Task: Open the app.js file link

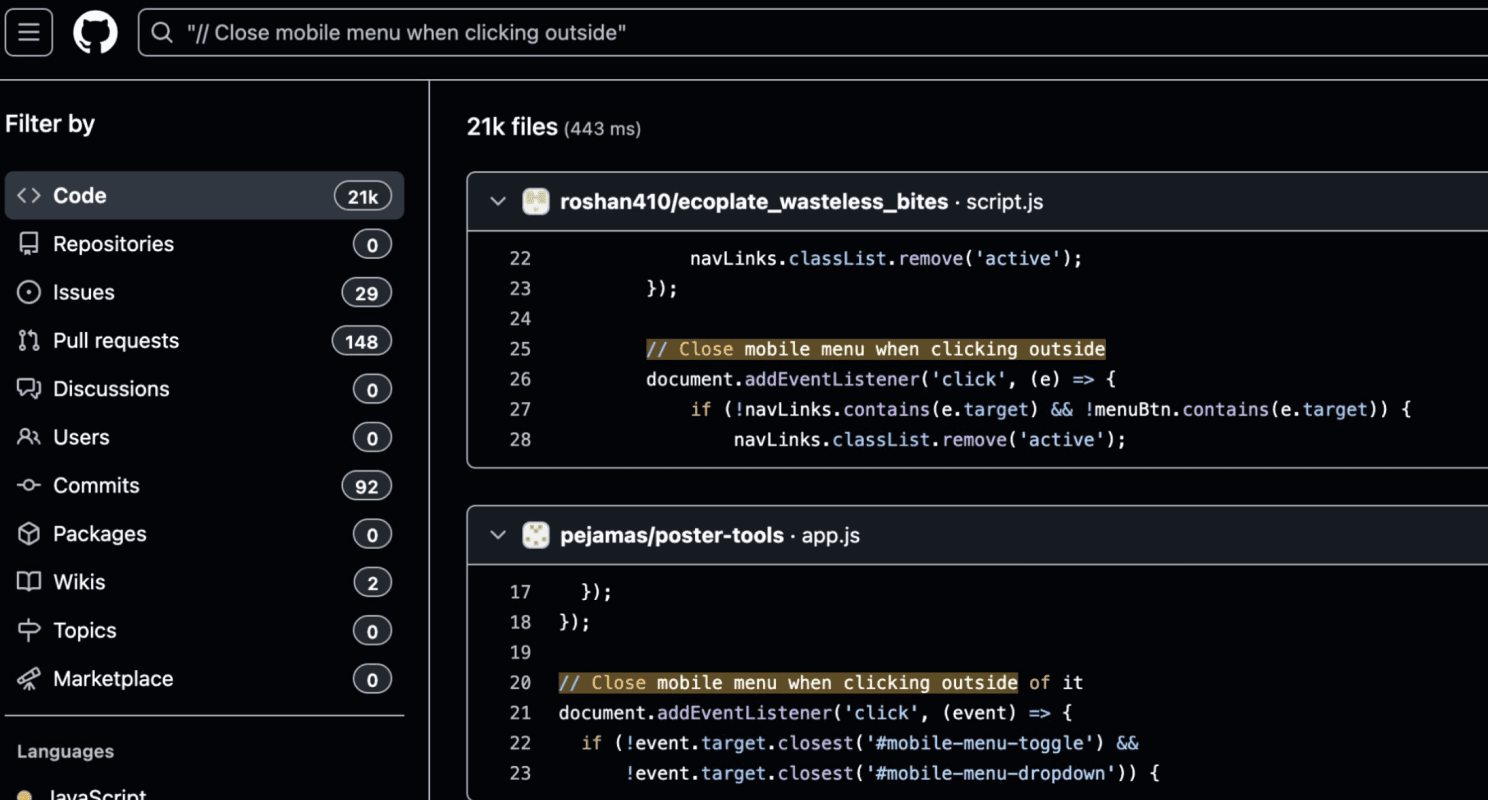Action: 831,536
